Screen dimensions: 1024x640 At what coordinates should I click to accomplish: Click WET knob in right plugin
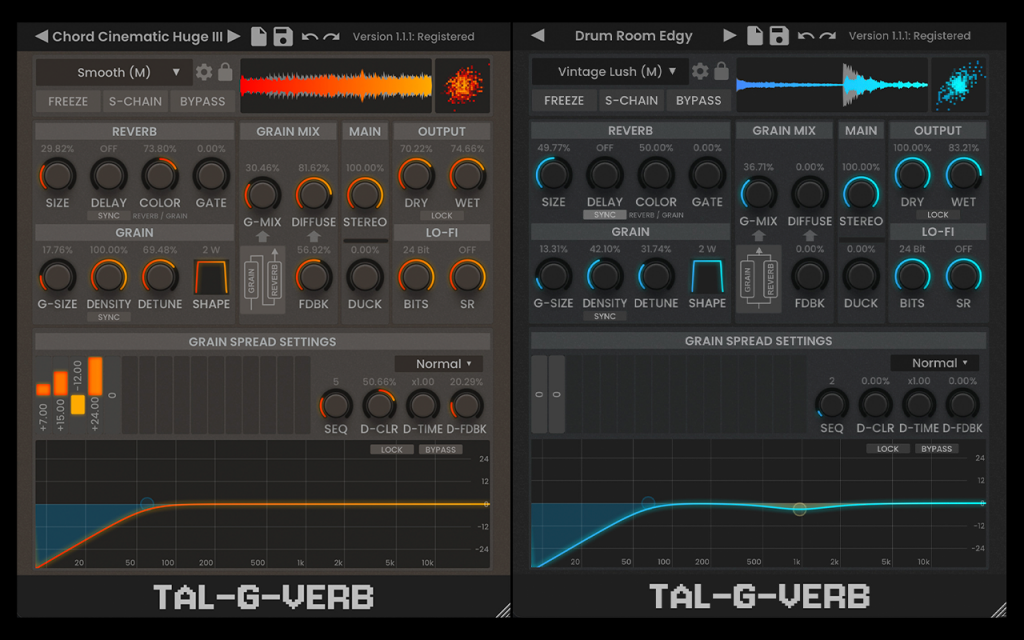[x=963, y=175]
